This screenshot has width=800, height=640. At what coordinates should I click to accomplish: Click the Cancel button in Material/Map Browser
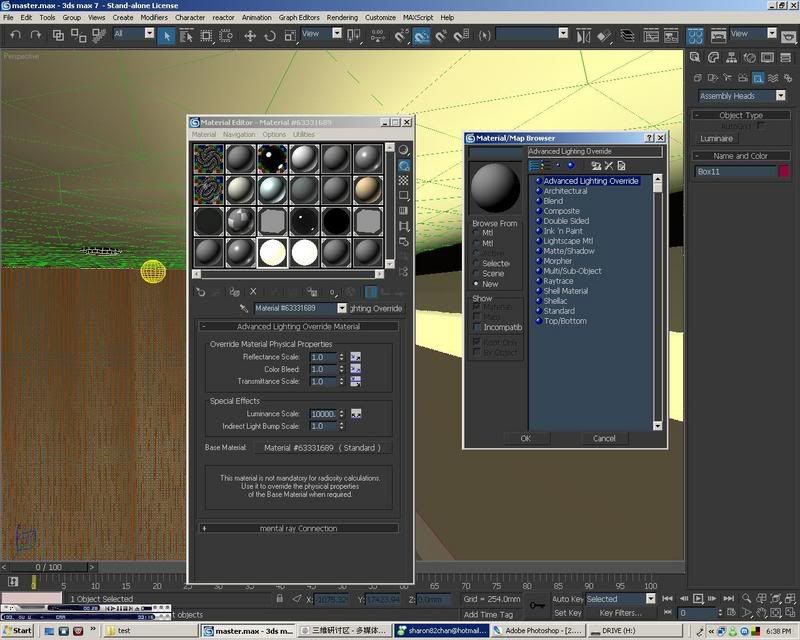(604, 438)
